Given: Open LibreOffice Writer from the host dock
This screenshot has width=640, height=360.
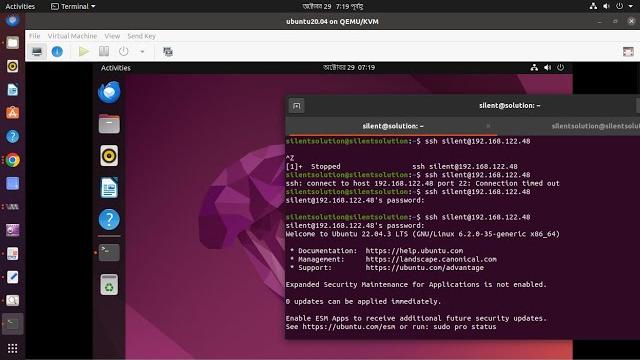Looking at the screenshot, I should [13, 89].
